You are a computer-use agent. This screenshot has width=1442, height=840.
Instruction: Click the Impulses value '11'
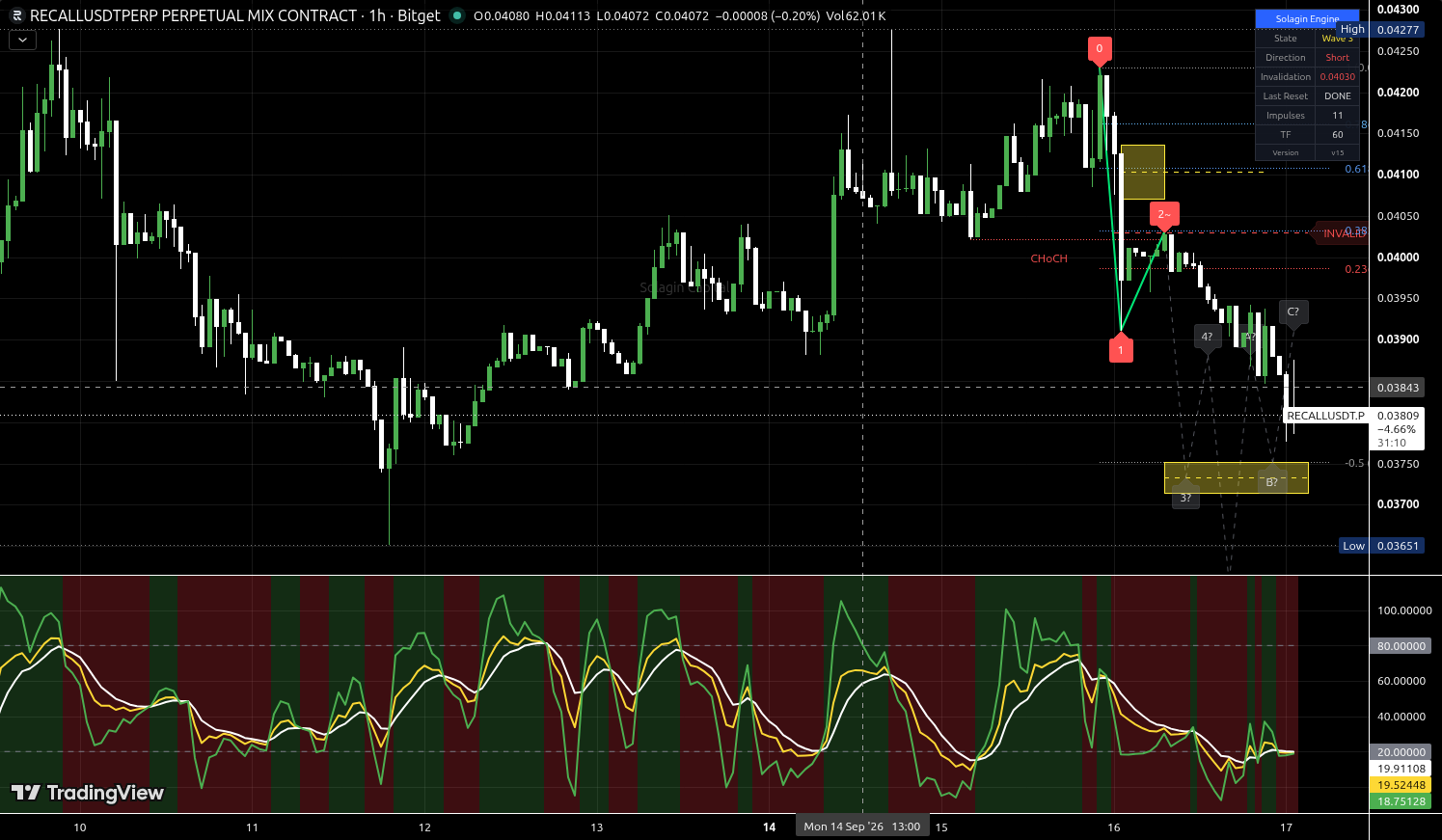[x=1337, y=116]
